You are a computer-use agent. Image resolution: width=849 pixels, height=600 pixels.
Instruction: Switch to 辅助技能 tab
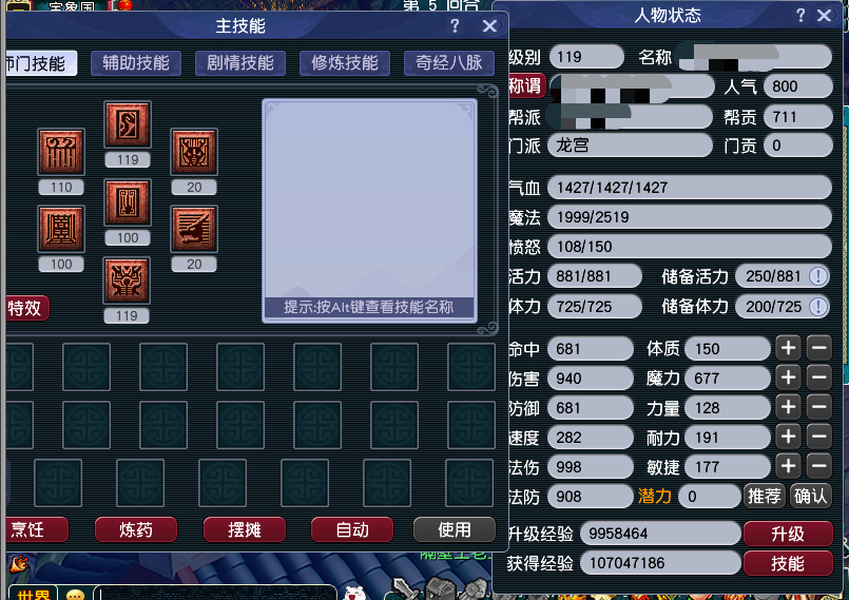click(136, 63)
